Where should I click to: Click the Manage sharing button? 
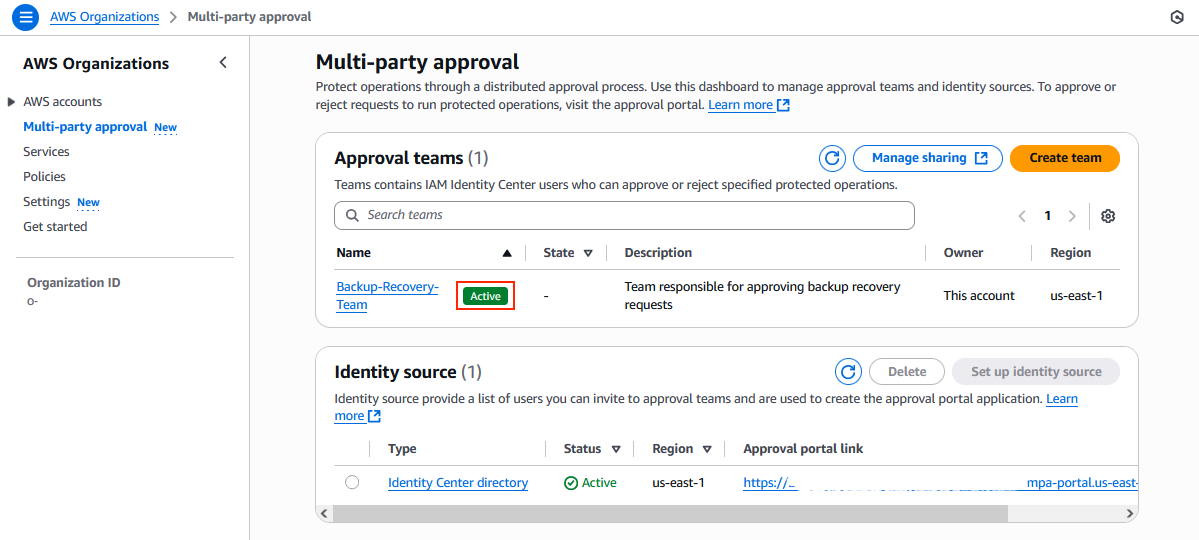click(928, 158)
